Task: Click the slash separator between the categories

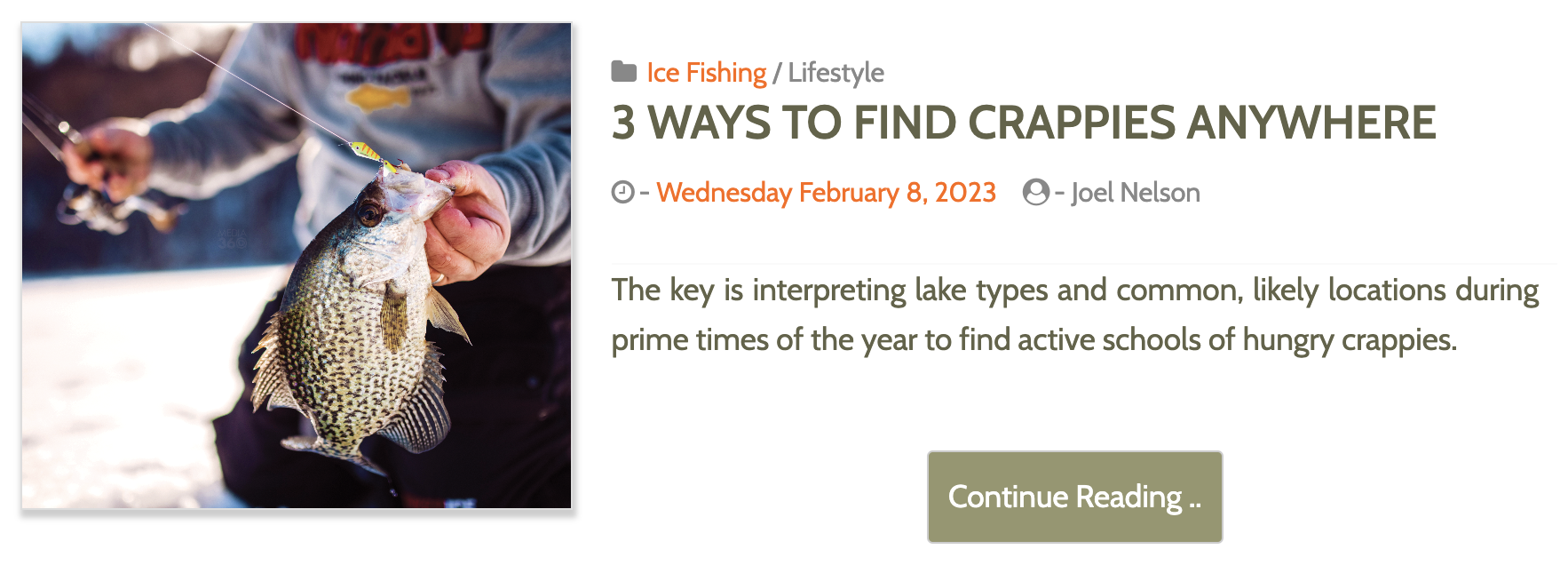Action: tap(777, 73)
